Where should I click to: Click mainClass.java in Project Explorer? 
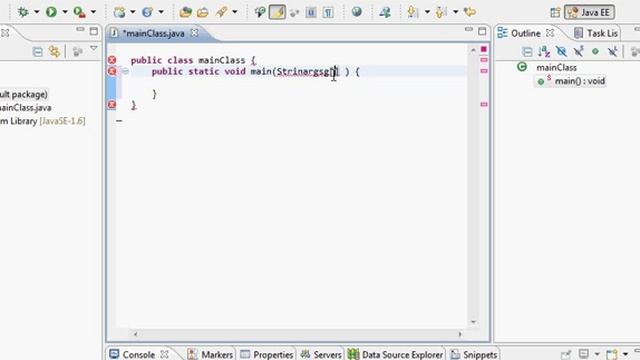click(x=26, y=108)
